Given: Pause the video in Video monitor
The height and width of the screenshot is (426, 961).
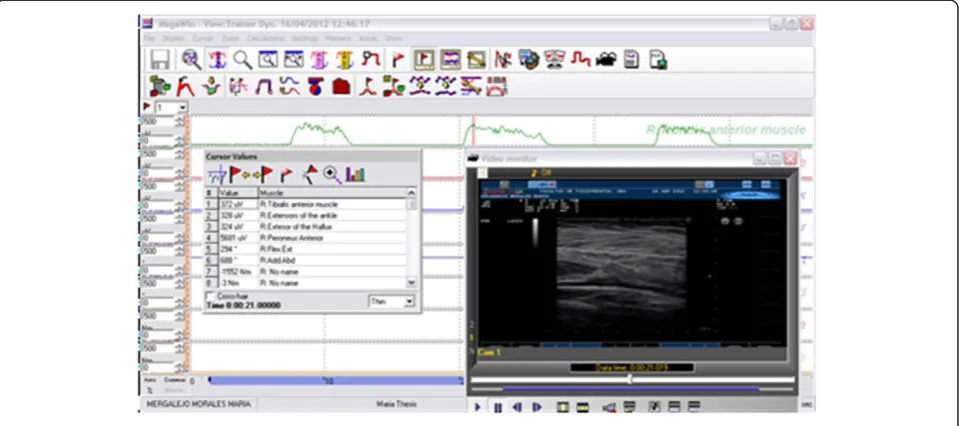Looking at the screenshot, I should 498,407.
